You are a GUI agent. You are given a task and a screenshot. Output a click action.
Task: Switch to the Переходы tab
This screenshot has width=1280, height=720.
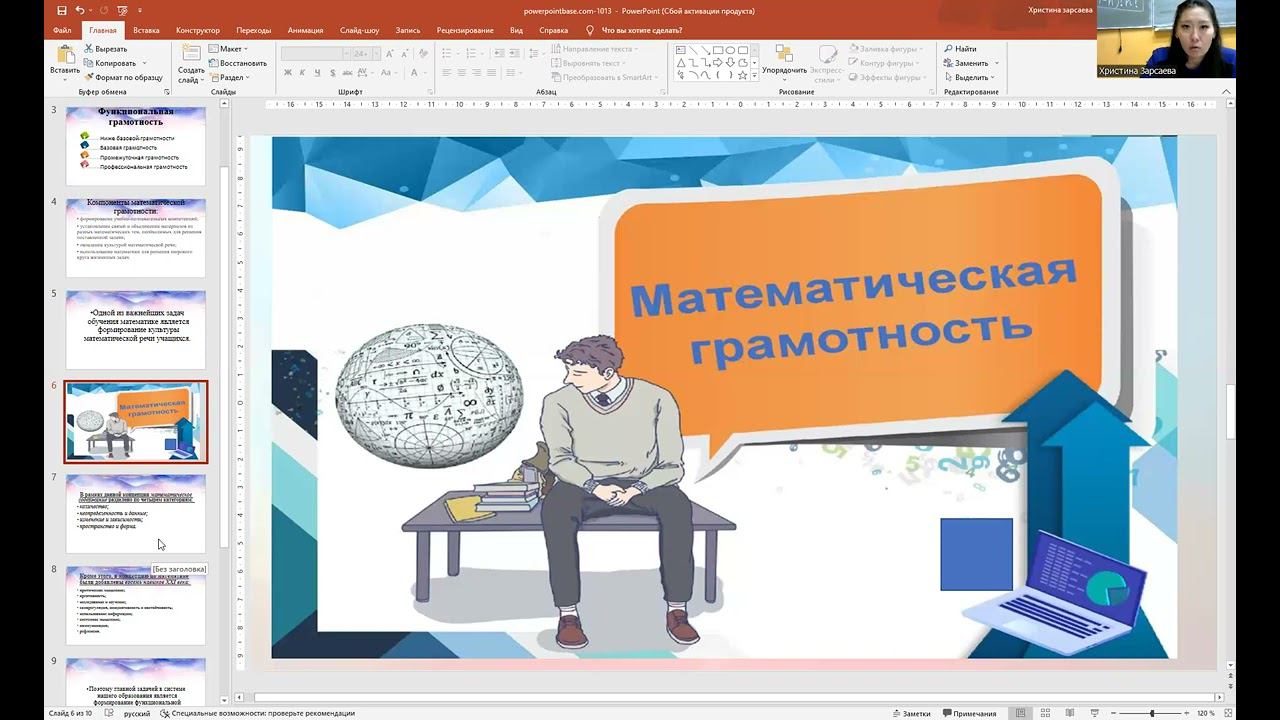(x=254, y=30)
